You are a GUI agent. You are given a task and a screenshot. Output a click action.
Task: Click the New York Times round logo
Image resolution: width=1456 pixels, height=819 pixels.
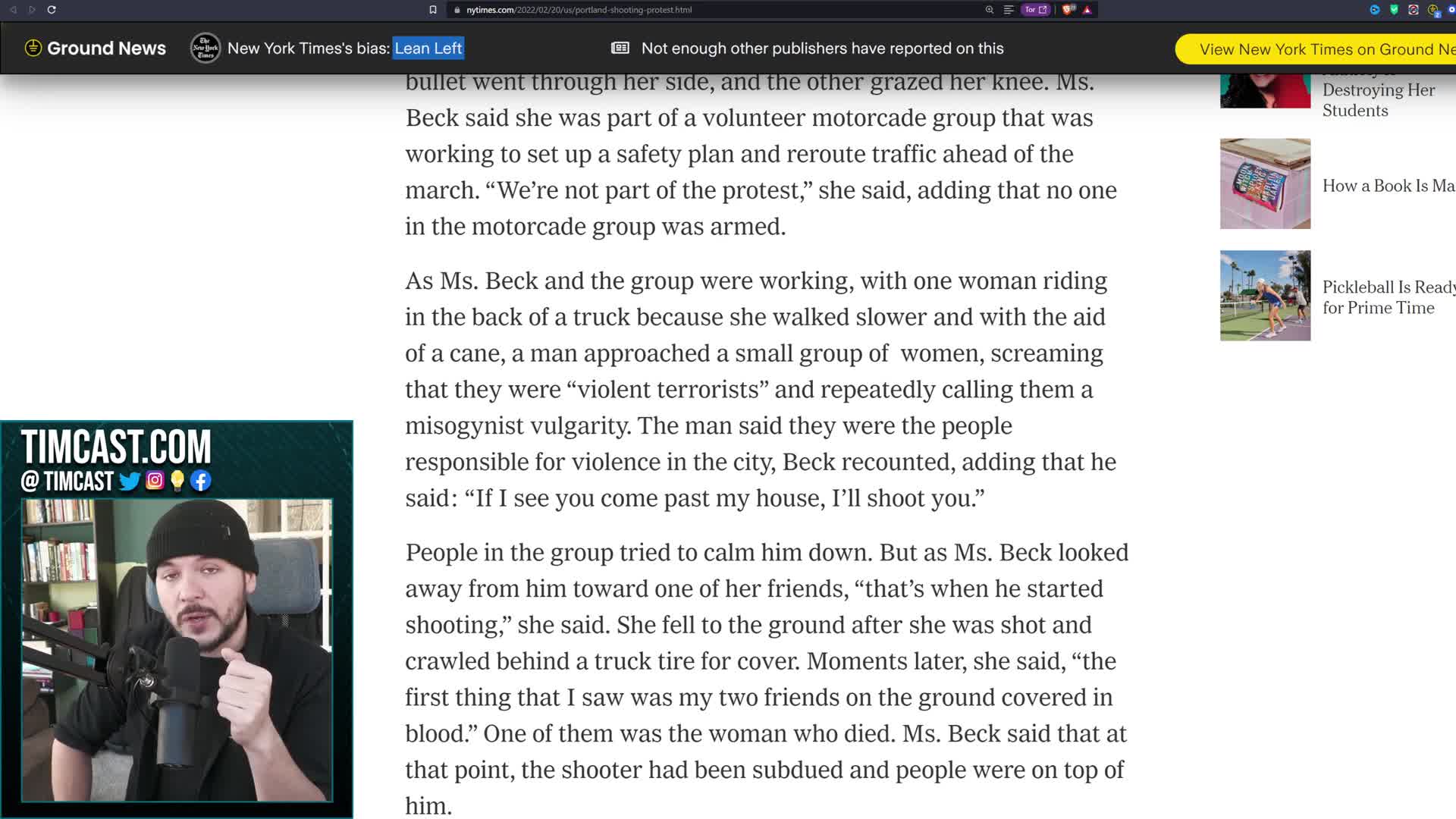[x=206, y=49]
